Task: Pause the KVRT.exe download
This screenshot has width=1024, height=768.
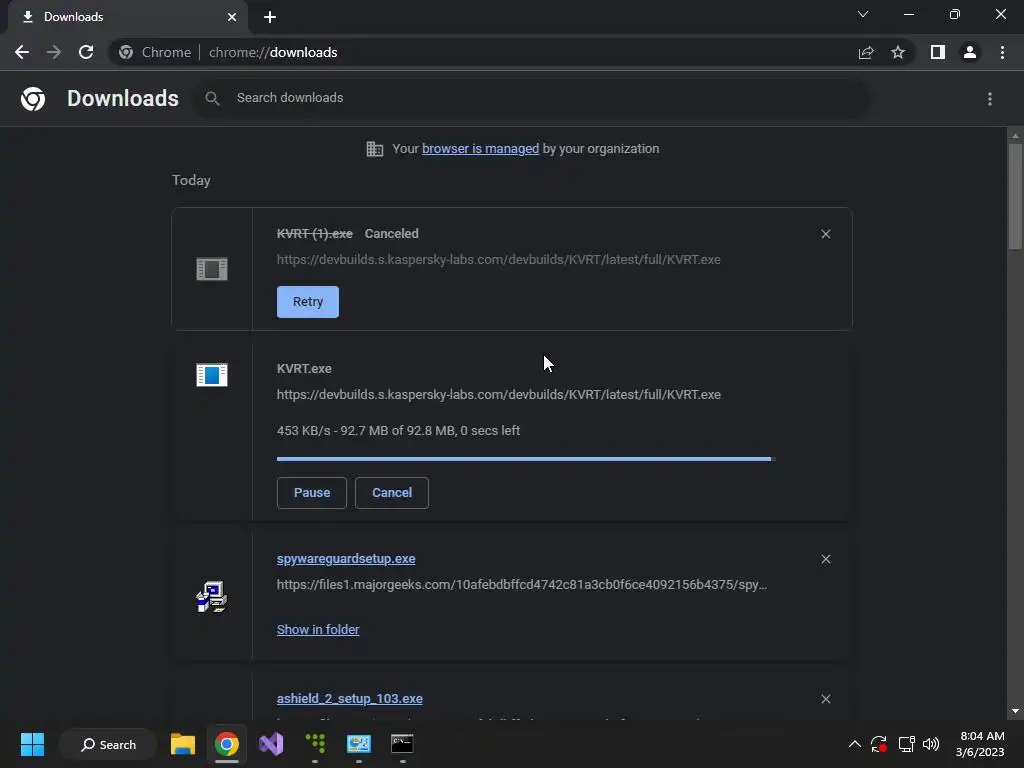Action: coord(312,492)
